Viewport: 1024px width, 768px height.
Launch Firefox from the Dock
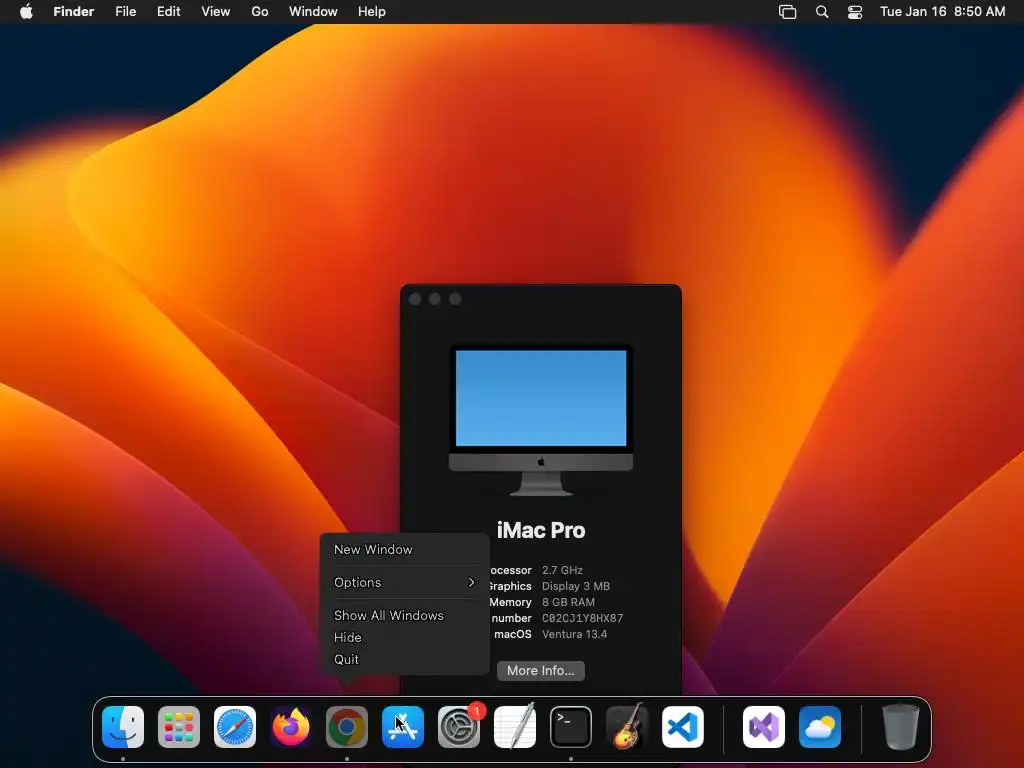[291, 727]
